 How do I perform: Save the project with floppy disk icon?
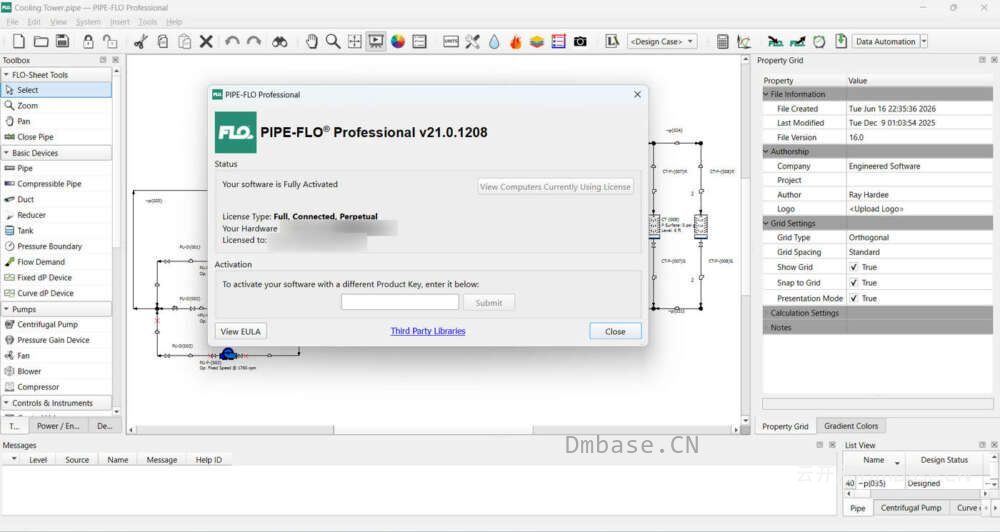click(62, 41)
